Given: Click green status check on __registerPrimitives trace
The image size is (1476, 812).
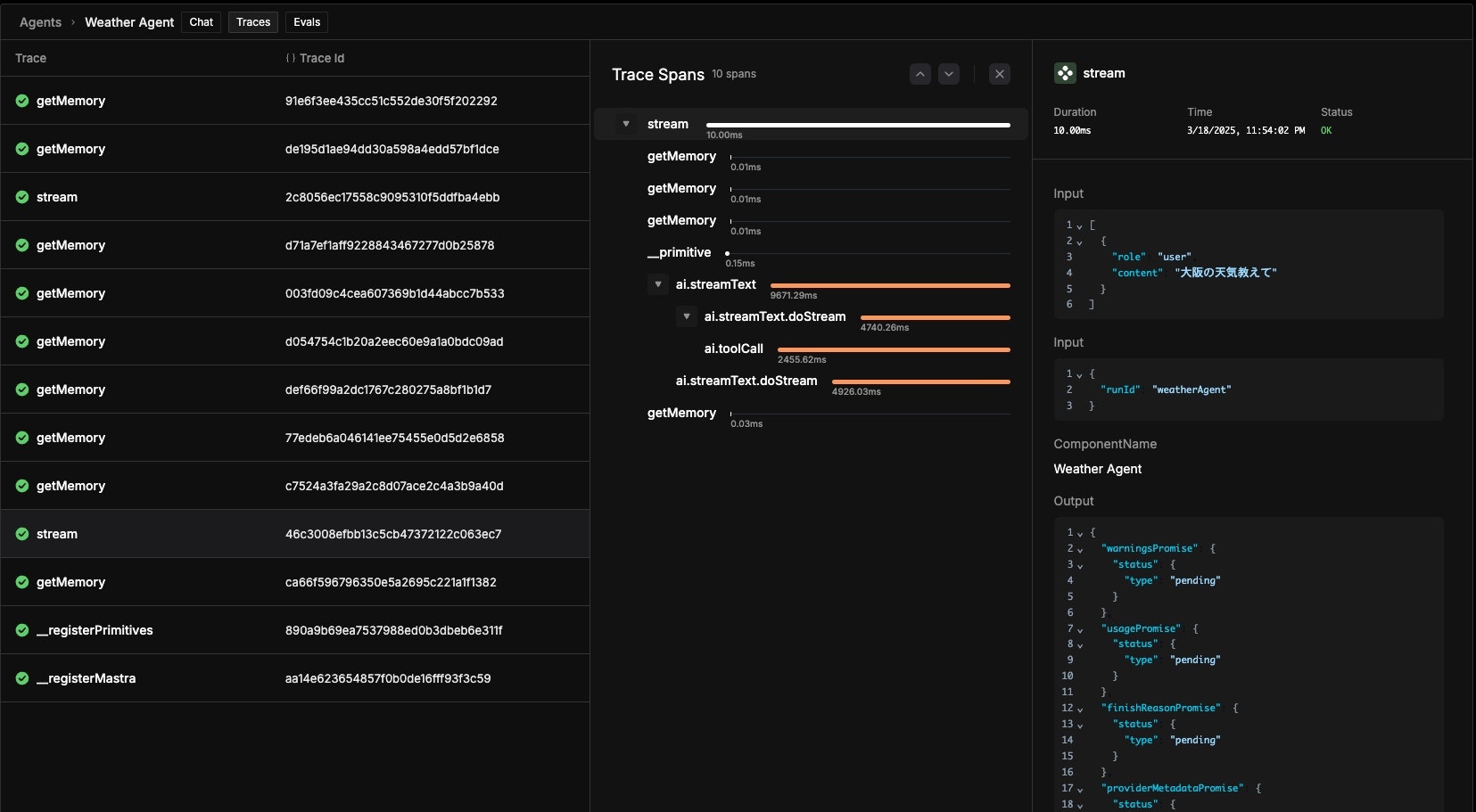Looking at the screenshot, I should coord(22,630).
